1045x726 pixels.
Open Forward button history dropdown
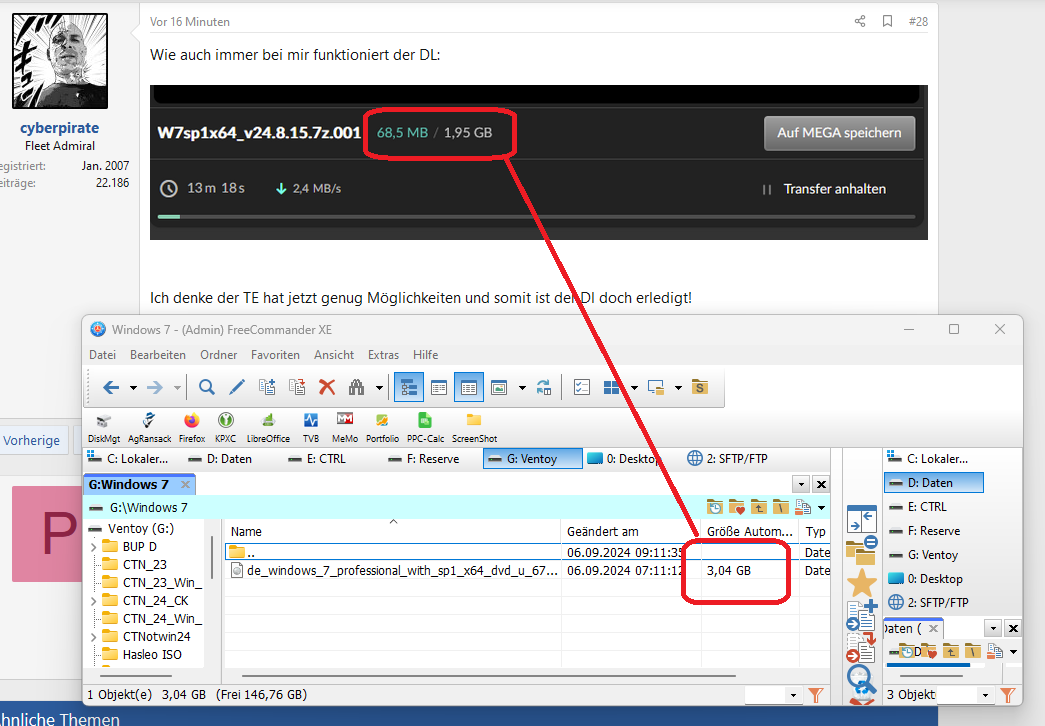point(177,387)
